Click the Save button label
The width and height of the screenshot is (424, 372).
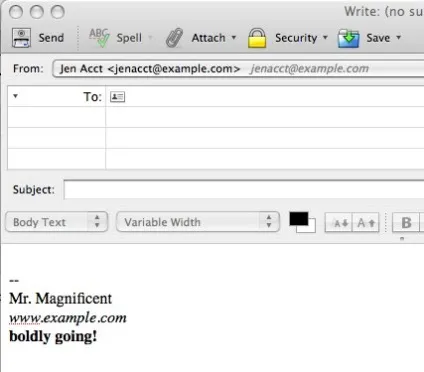pyautogui.click(x=378, y=38)
